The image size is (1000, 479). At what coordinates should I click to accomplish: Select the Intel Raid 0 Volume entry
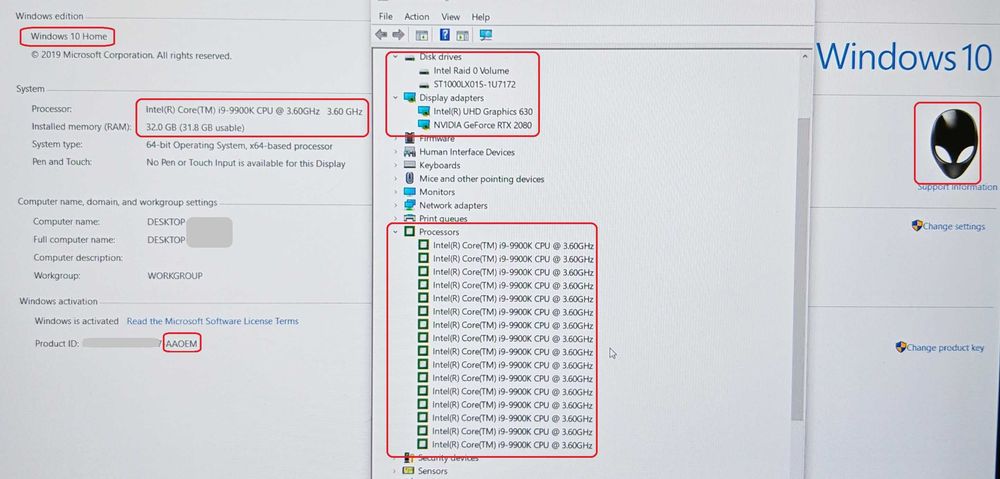471,71
